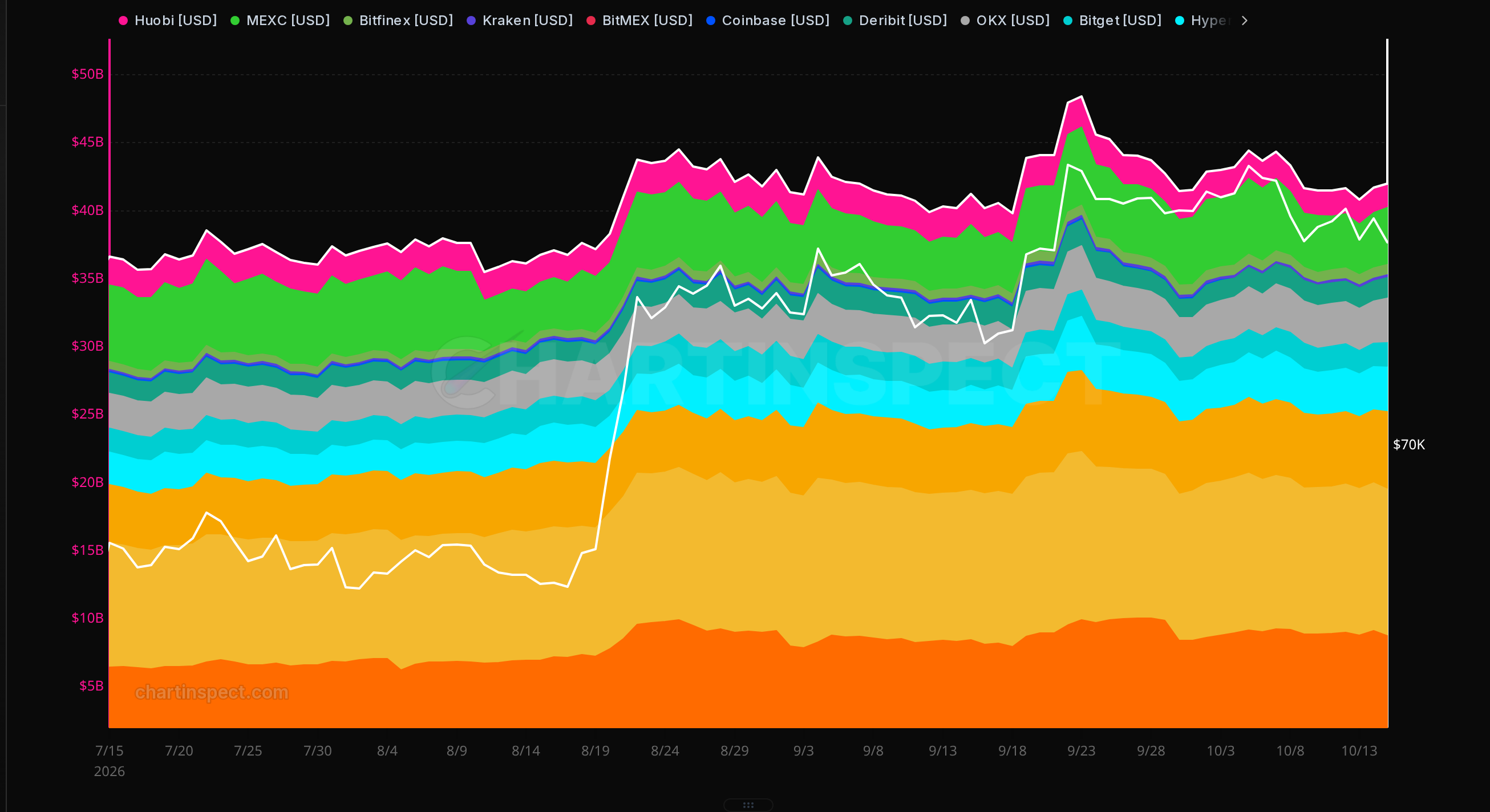The width and height of the screenshot is (1490, 812).
Task: Toggle the MEXC [USD] legend series
Action: (x=280, y=20)
